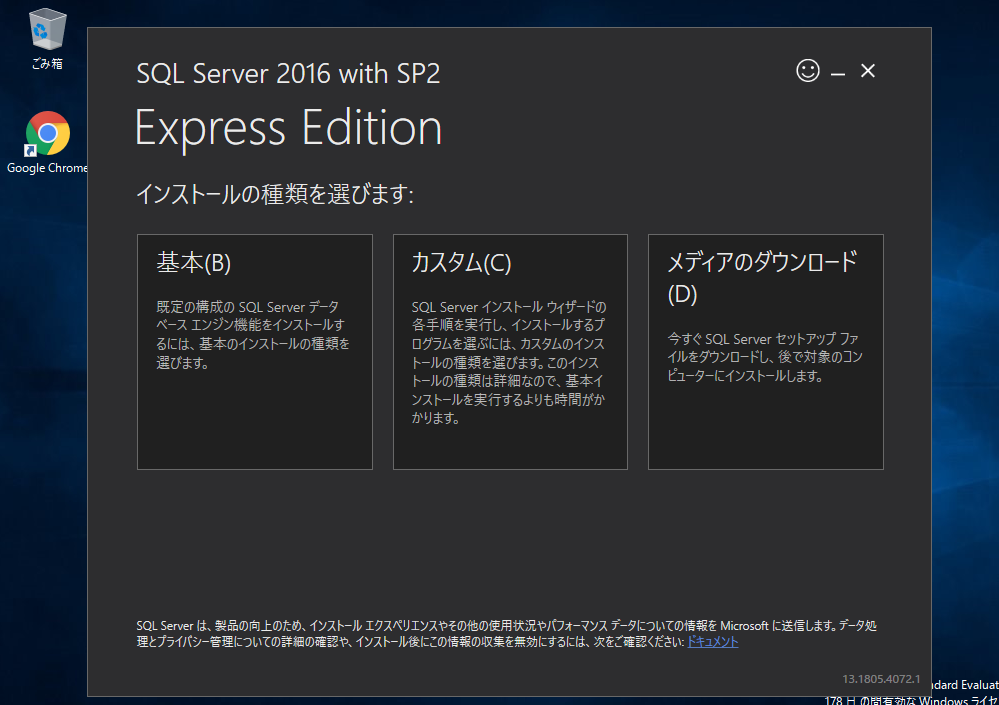Close the SQL Server installer window
This screenshot has width=999, height=705.
868,70
